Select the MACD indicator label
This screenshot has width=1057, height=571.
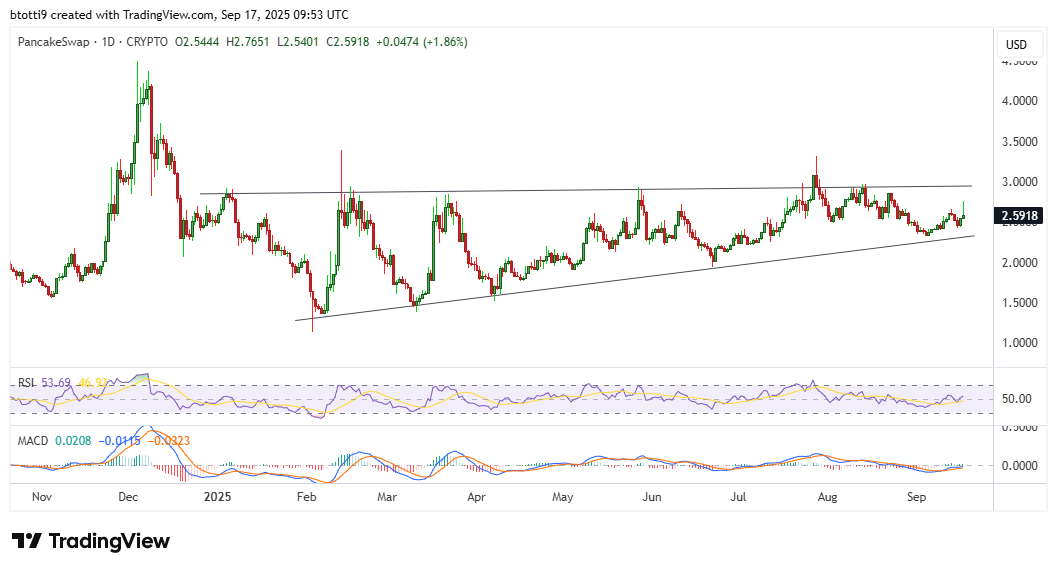(x=30, y=440)
